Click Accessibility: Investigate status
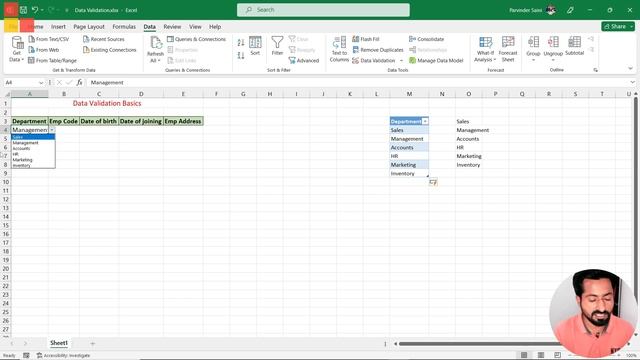 click(x=63, y=356)
